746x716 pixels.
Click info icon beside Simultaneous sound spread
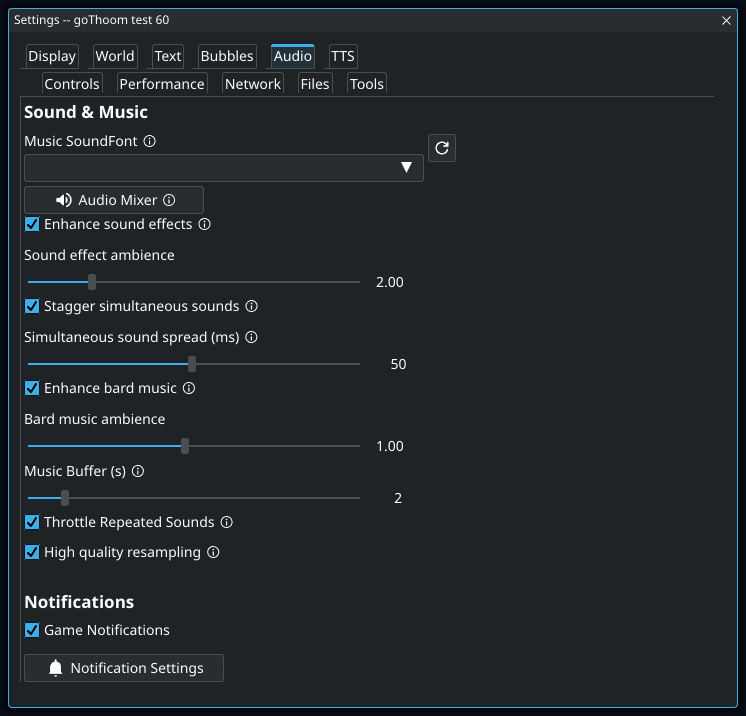coord(251,337)
